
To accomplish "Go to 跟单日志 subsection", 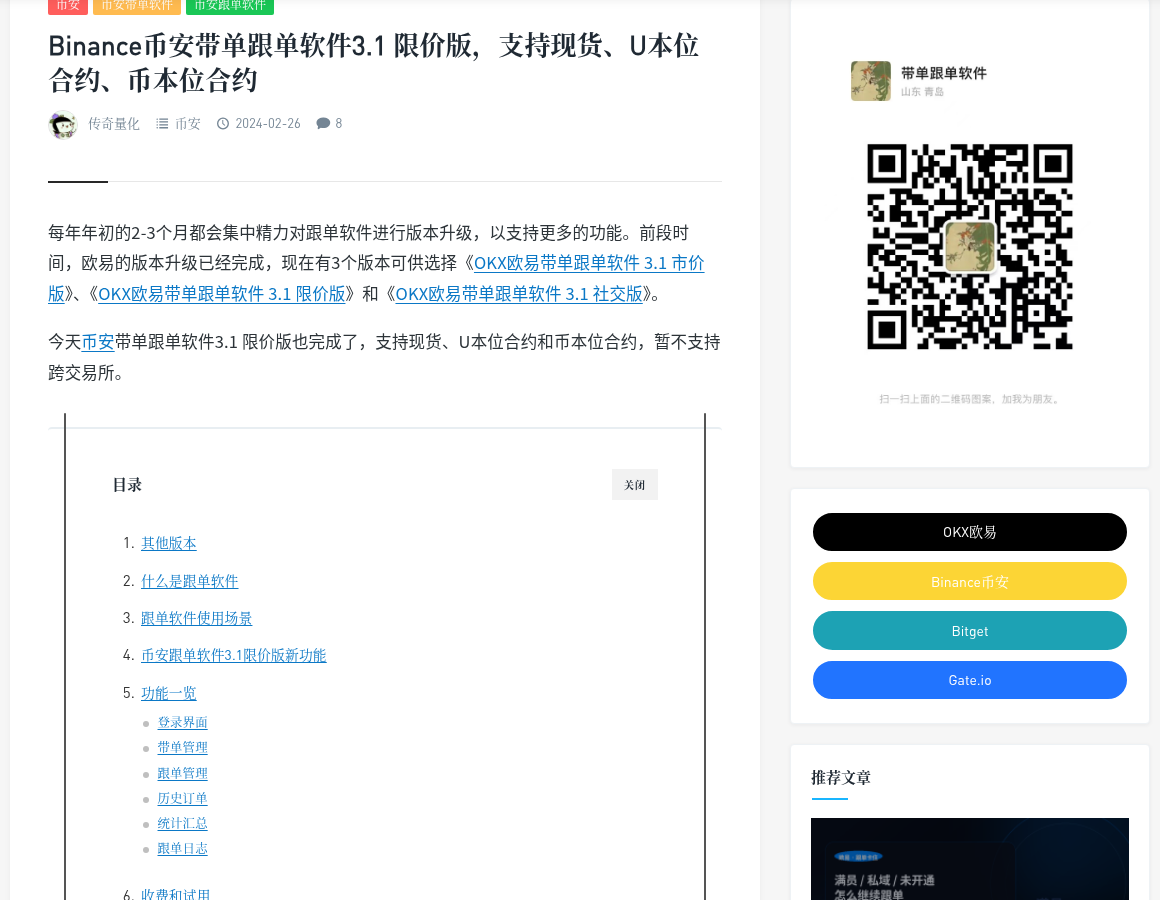I will (x=183, y=849).
